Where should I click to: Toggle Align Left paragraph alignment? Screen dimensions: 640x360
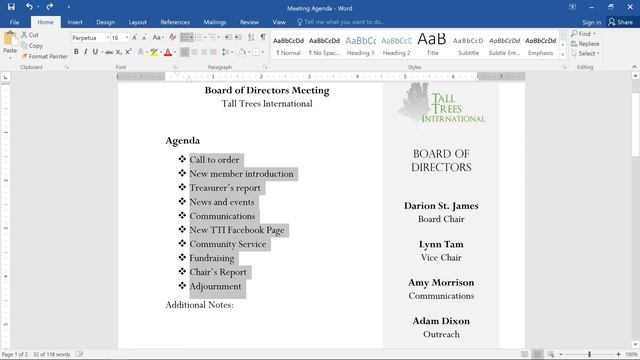[184, 52]
